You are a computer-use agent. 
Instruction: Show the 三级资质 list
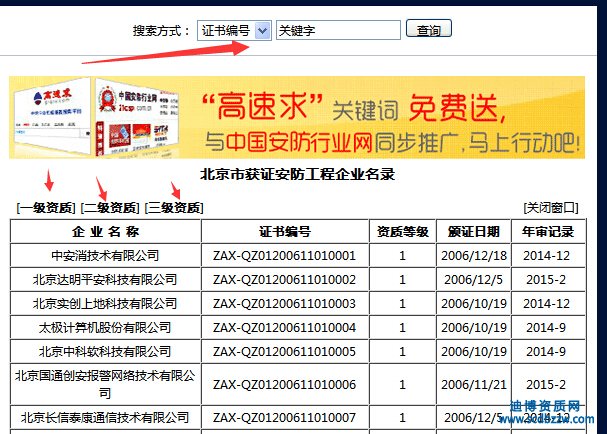click(x=174, y=208)
